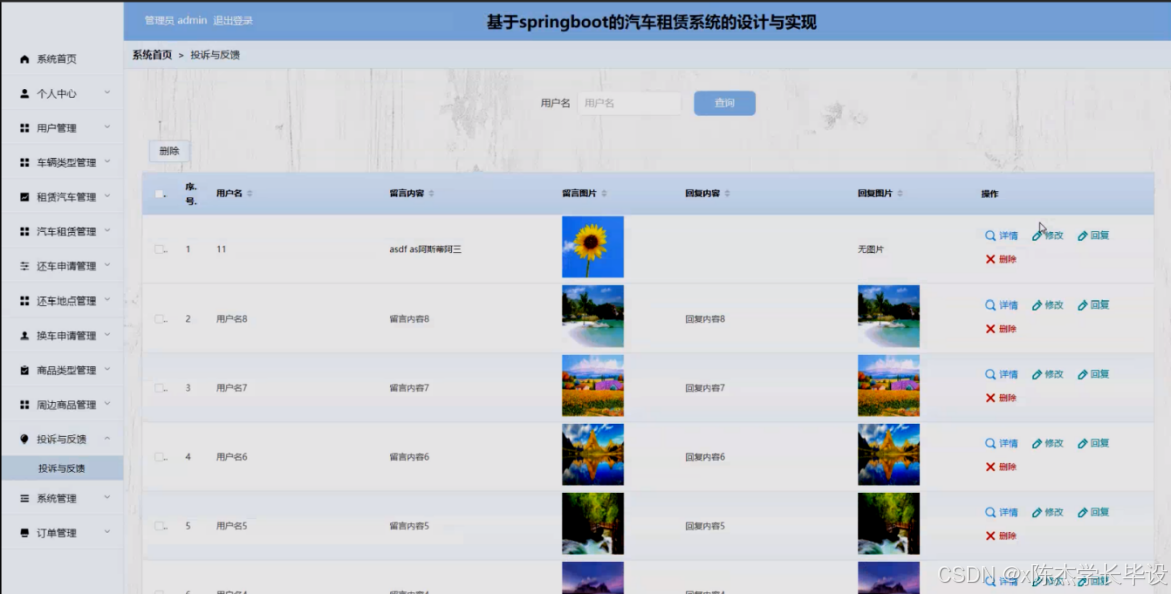Check the checkbox for 用户名5 row
1172x595 pixels.
click(159, 526)
